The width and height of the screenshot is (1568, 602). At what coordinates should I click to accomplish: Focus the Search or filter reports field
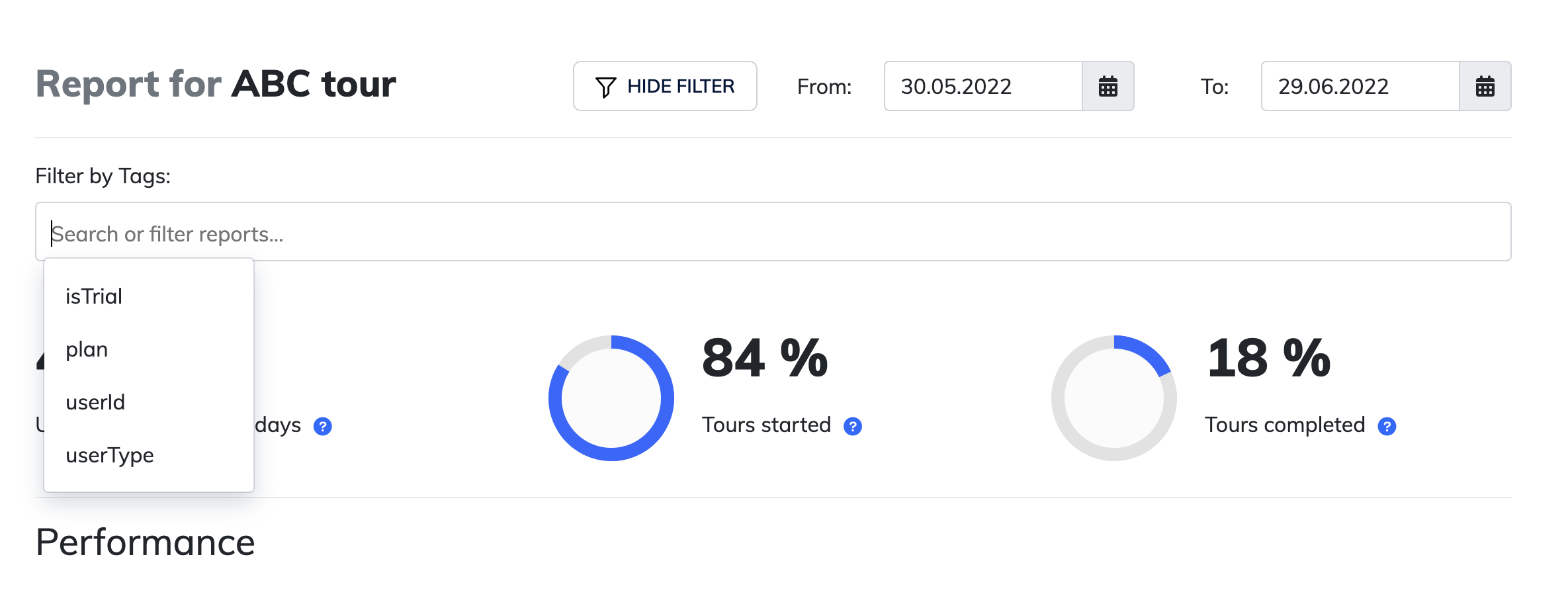773,232
